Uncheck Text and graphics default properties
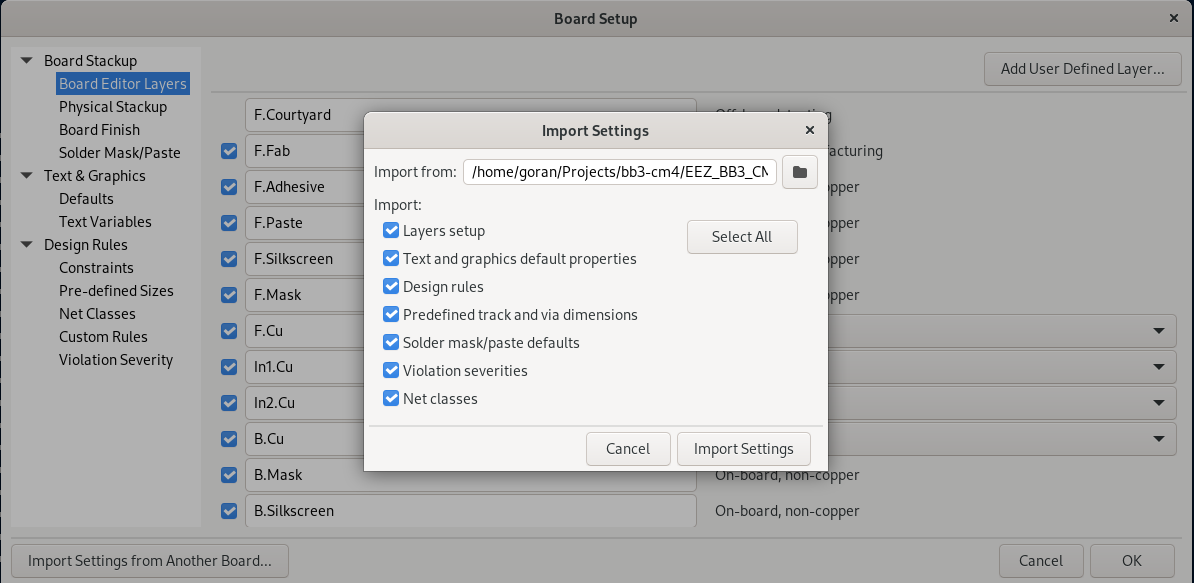 [x=391, y=259]
